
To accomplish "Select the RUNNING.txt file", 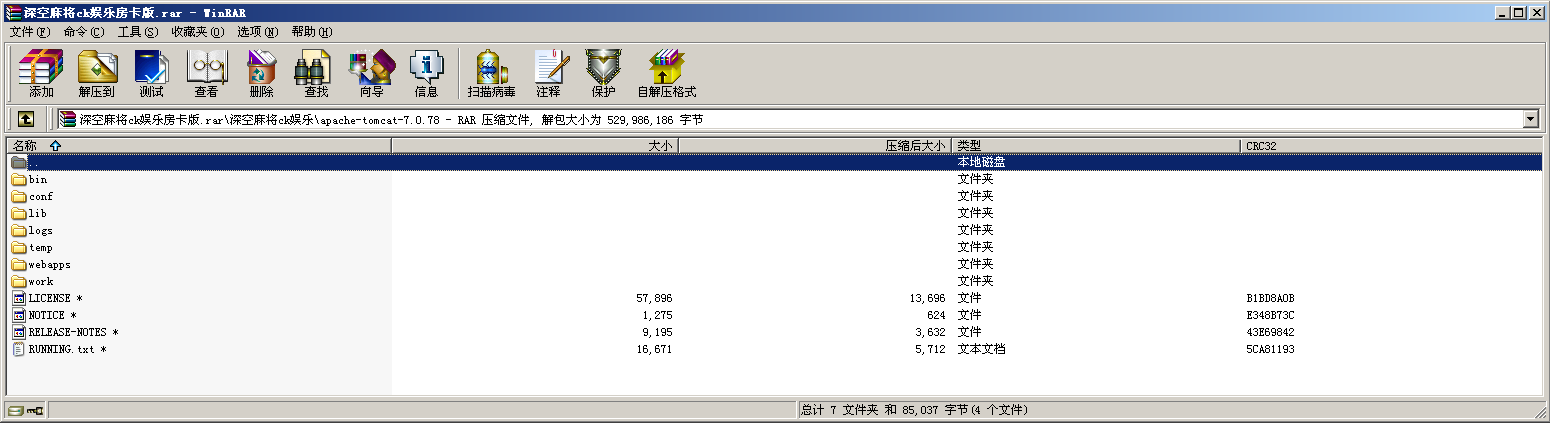I will coord(61,350).
